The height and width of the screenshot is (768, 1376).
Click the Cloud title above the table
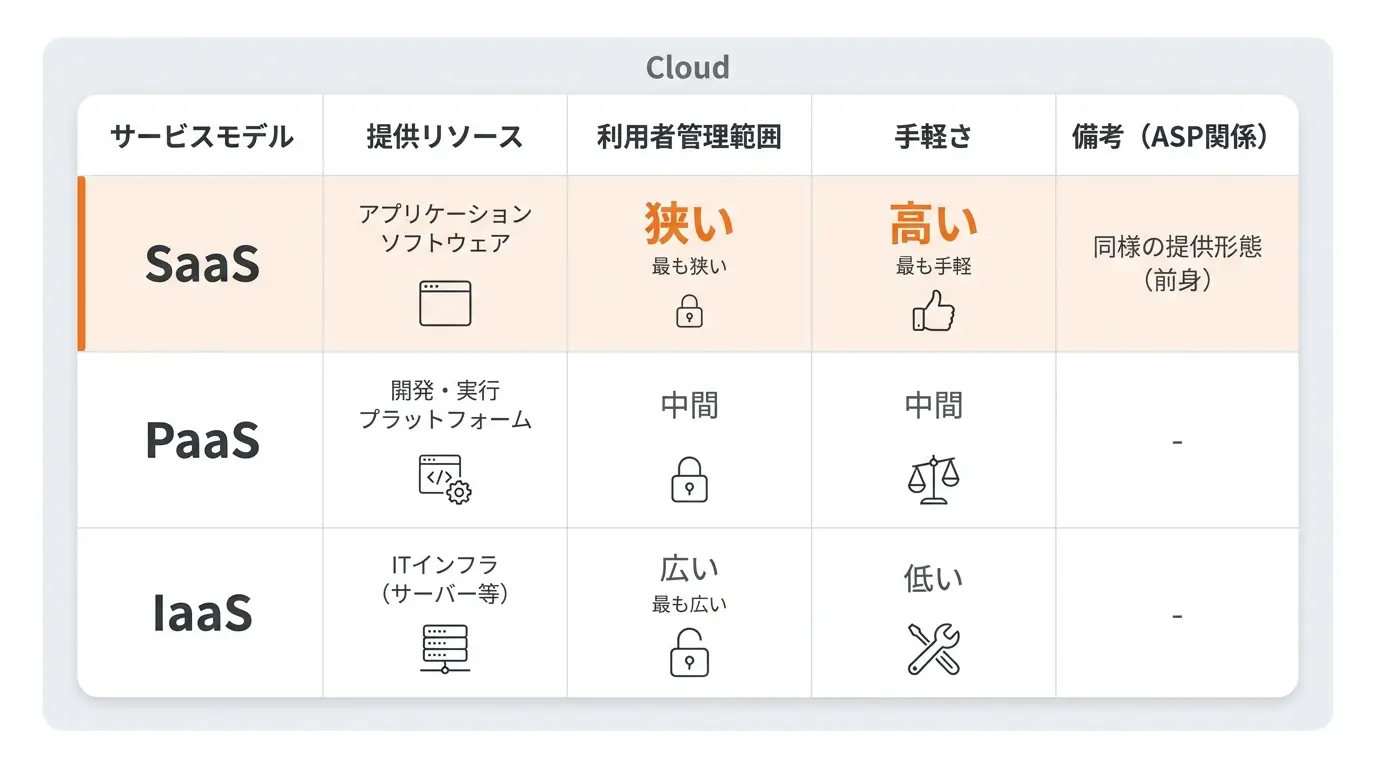pos(688,67)
